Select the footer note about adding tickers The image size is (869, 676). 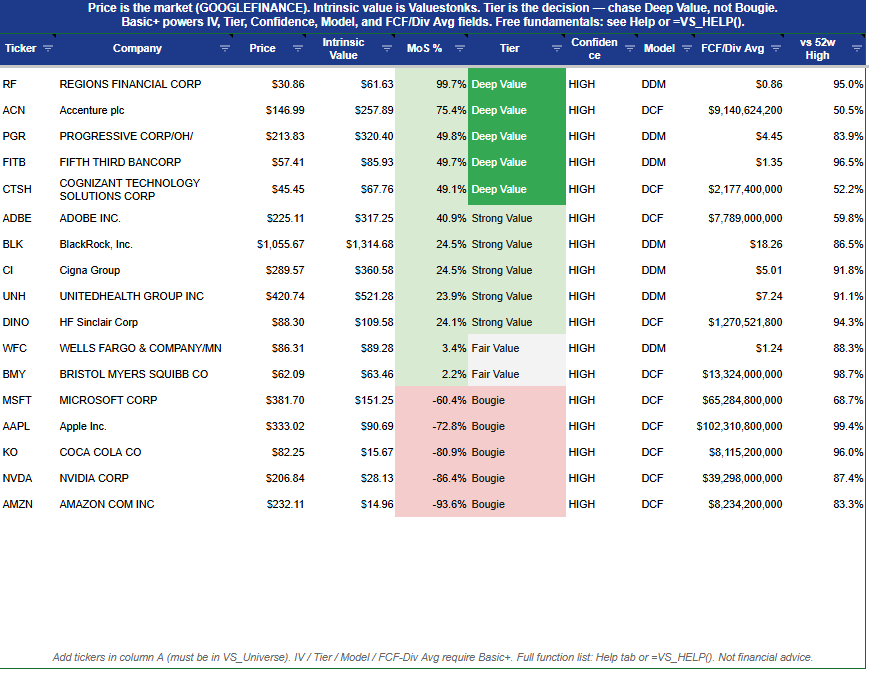[433, 658]
